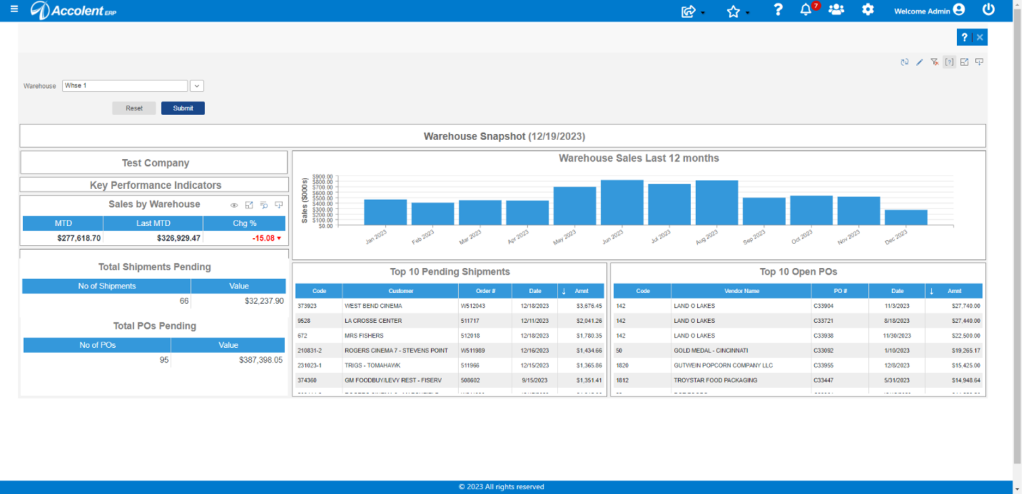Click the users group icon
Viewport: 1024px width, 494px height.
tap(837, 10)
